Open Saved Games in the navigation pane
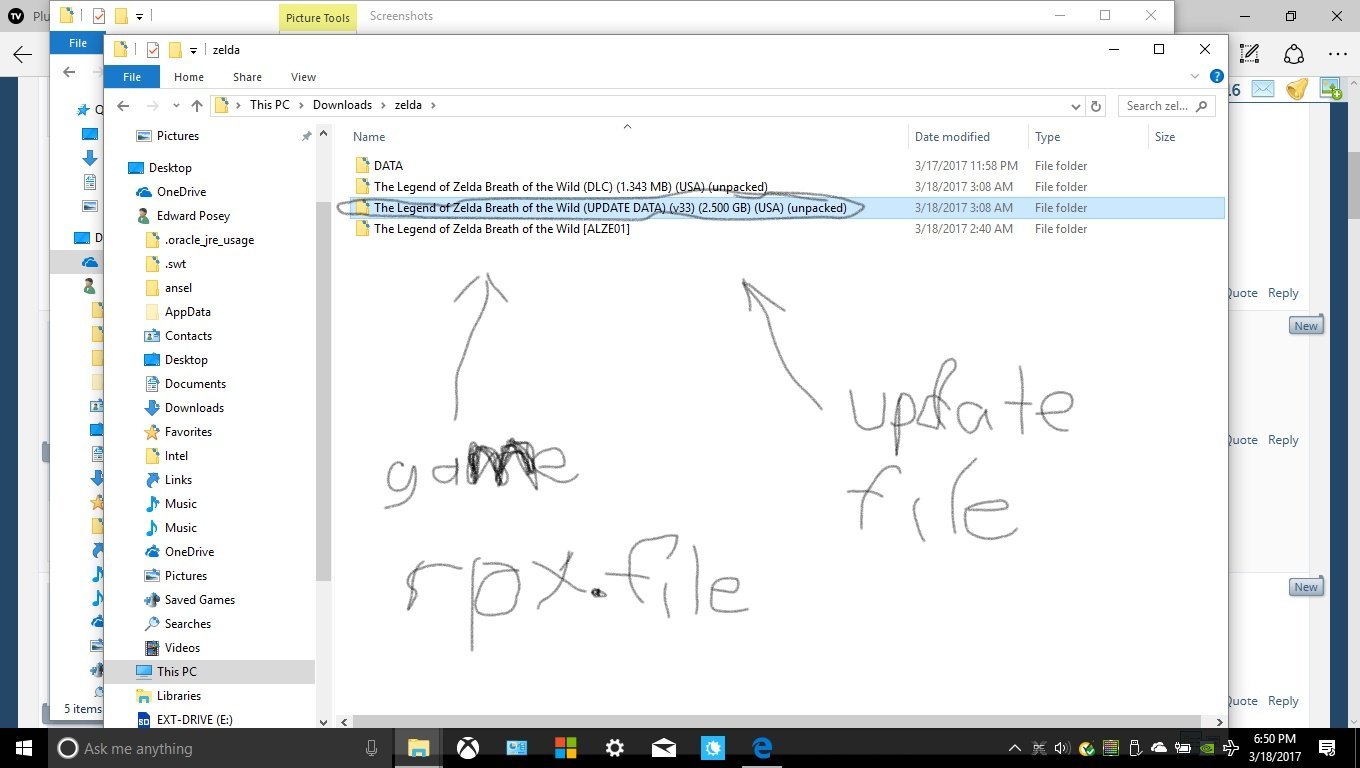Screen dimensions: 1360x768 click(x=200, y=600)
